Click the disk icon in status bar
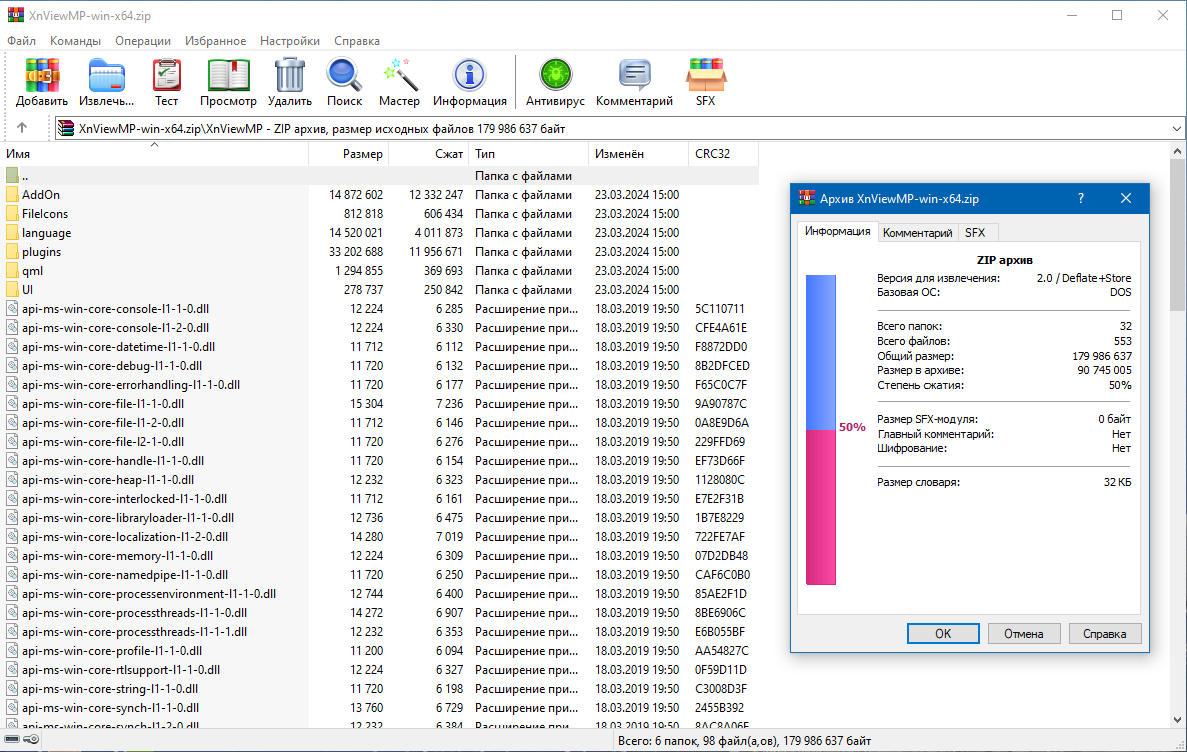This screenshot has width=1187, height=752. 12,739
